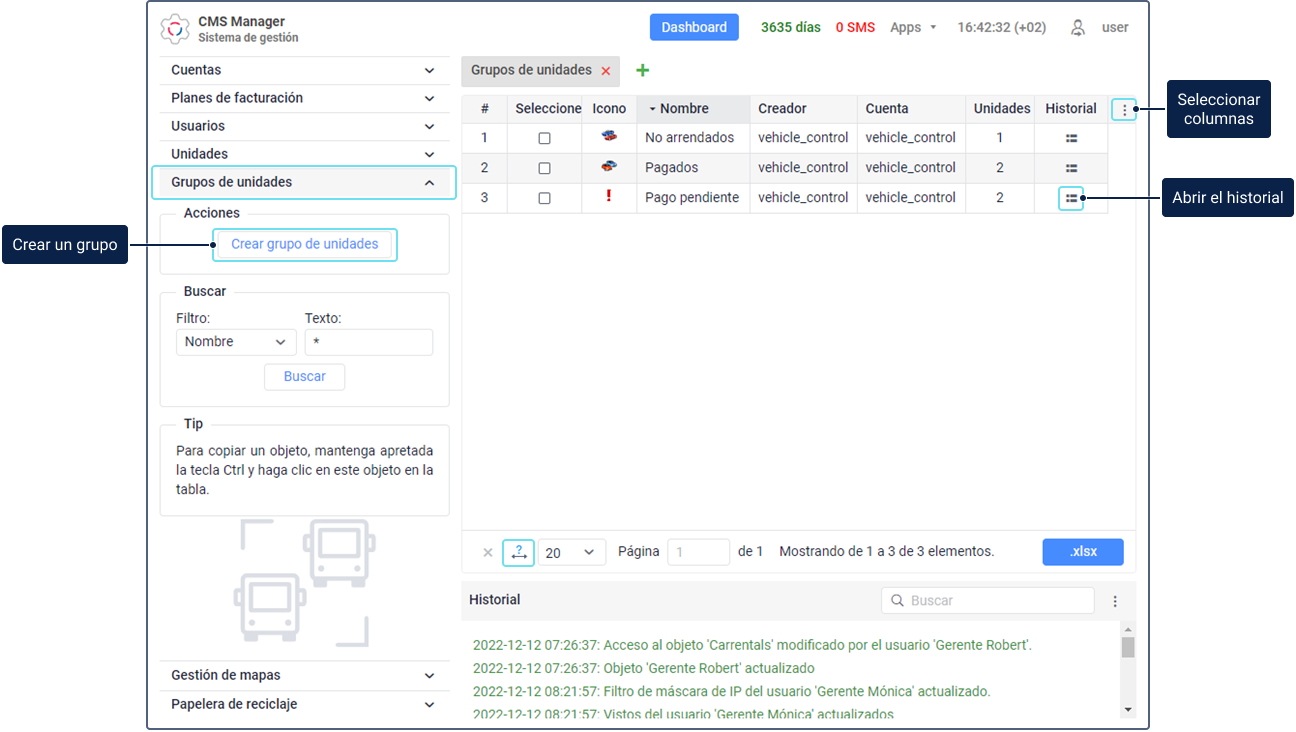Expand Gestión de mapas in sidebar

(x=304, y=675)
